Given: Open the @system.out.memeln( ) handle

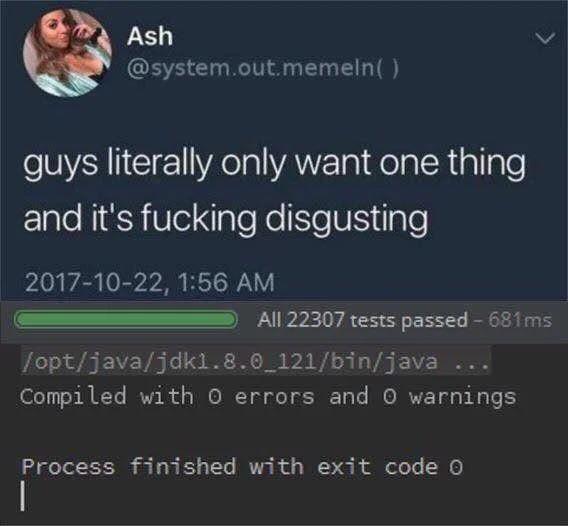Looking at the screenshot, I should pos(263,68).
